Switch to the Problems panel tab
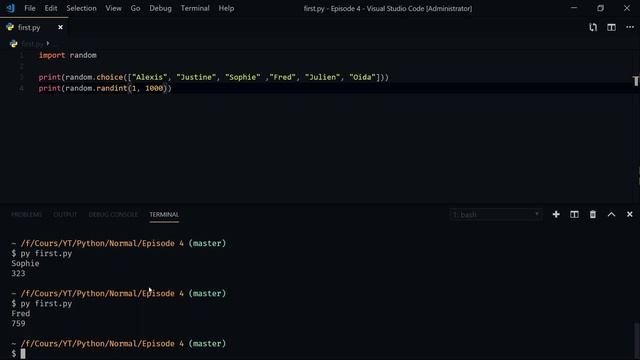The height and width of the screenshot is (360, 640). pos(27,215)
